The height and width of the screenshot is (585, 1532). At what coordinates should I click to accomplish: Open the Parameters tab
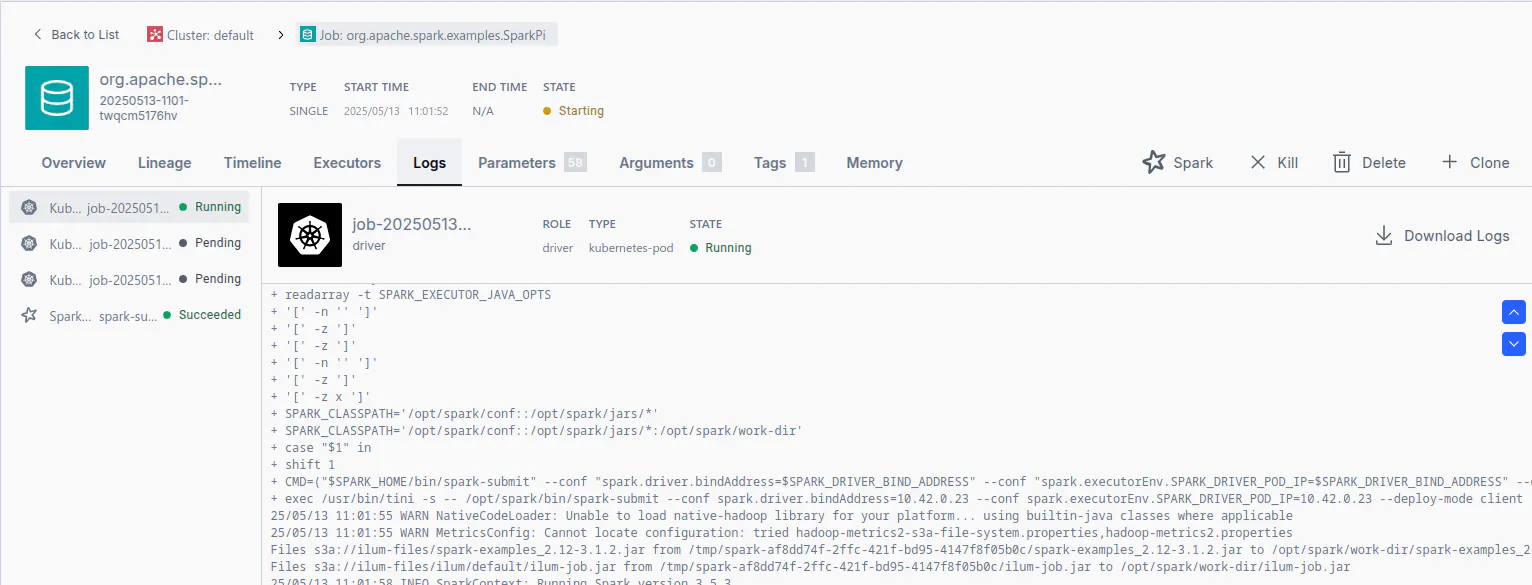pyautogui.click(x=516, y=163)
